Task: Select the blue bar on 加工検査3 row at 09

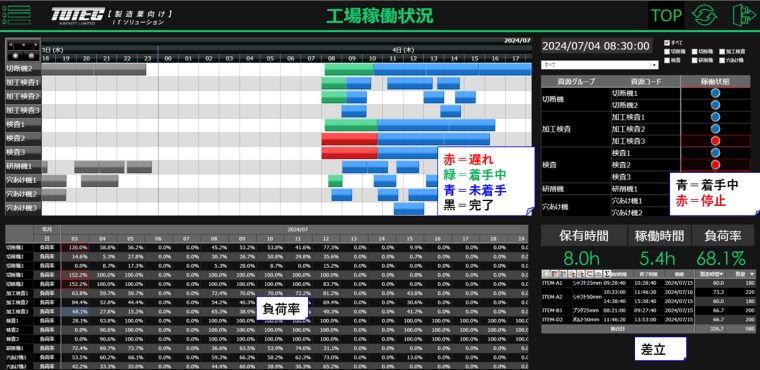Action: 354,111
